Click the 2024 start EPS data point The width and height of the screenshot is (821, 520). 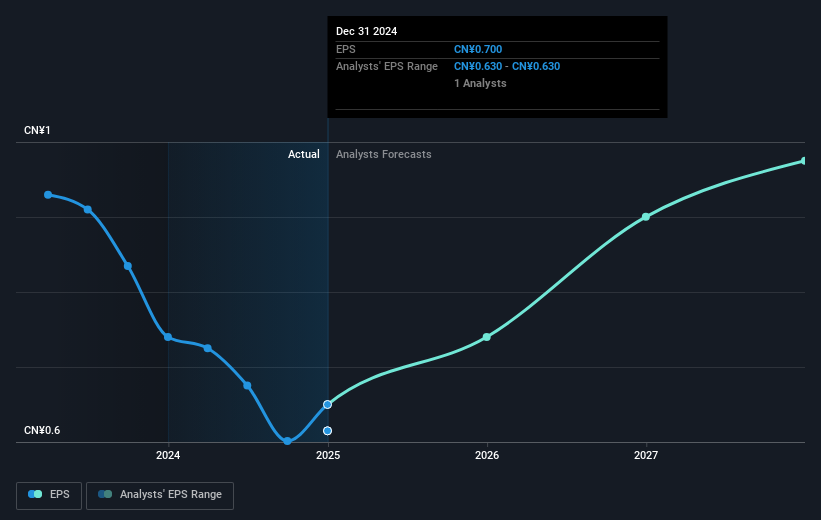(x=168, y=337)
